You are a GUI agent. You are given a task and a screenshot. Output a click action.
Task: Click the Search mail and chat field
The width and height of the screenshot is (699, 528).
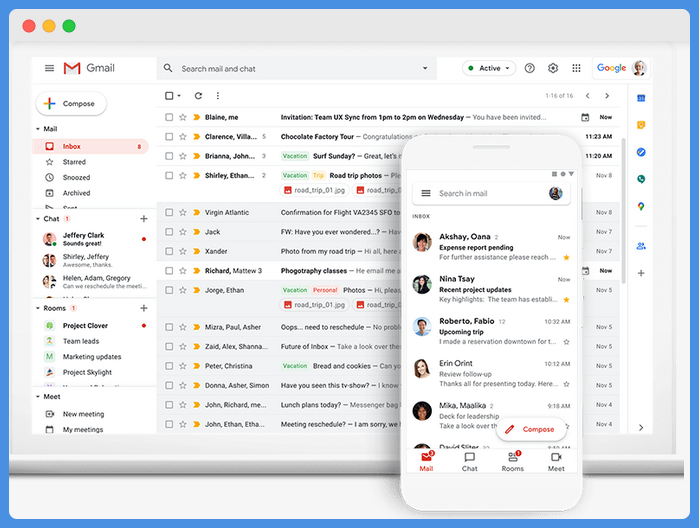pos(296,68)
